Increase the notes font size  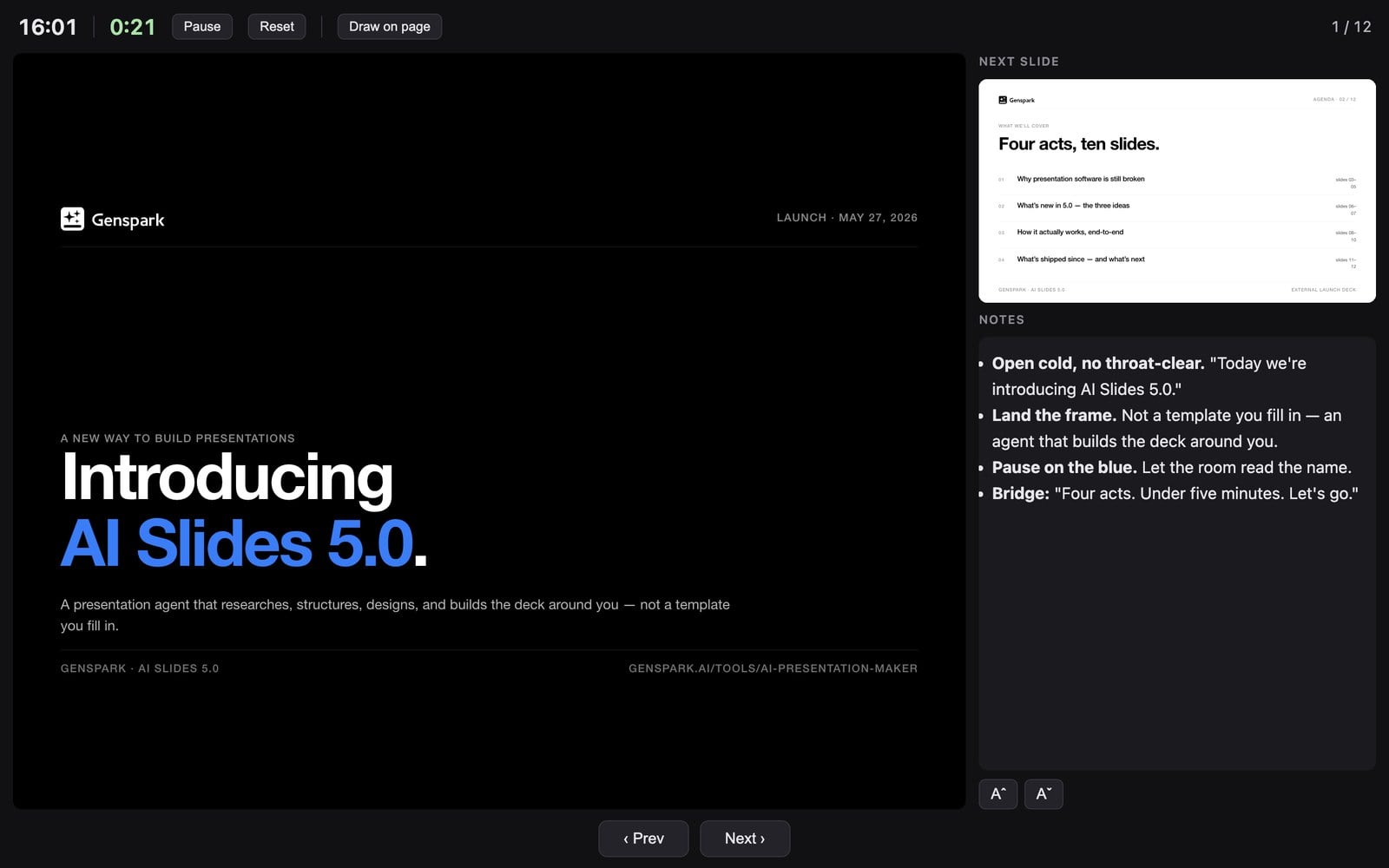[x=998, y=794]
